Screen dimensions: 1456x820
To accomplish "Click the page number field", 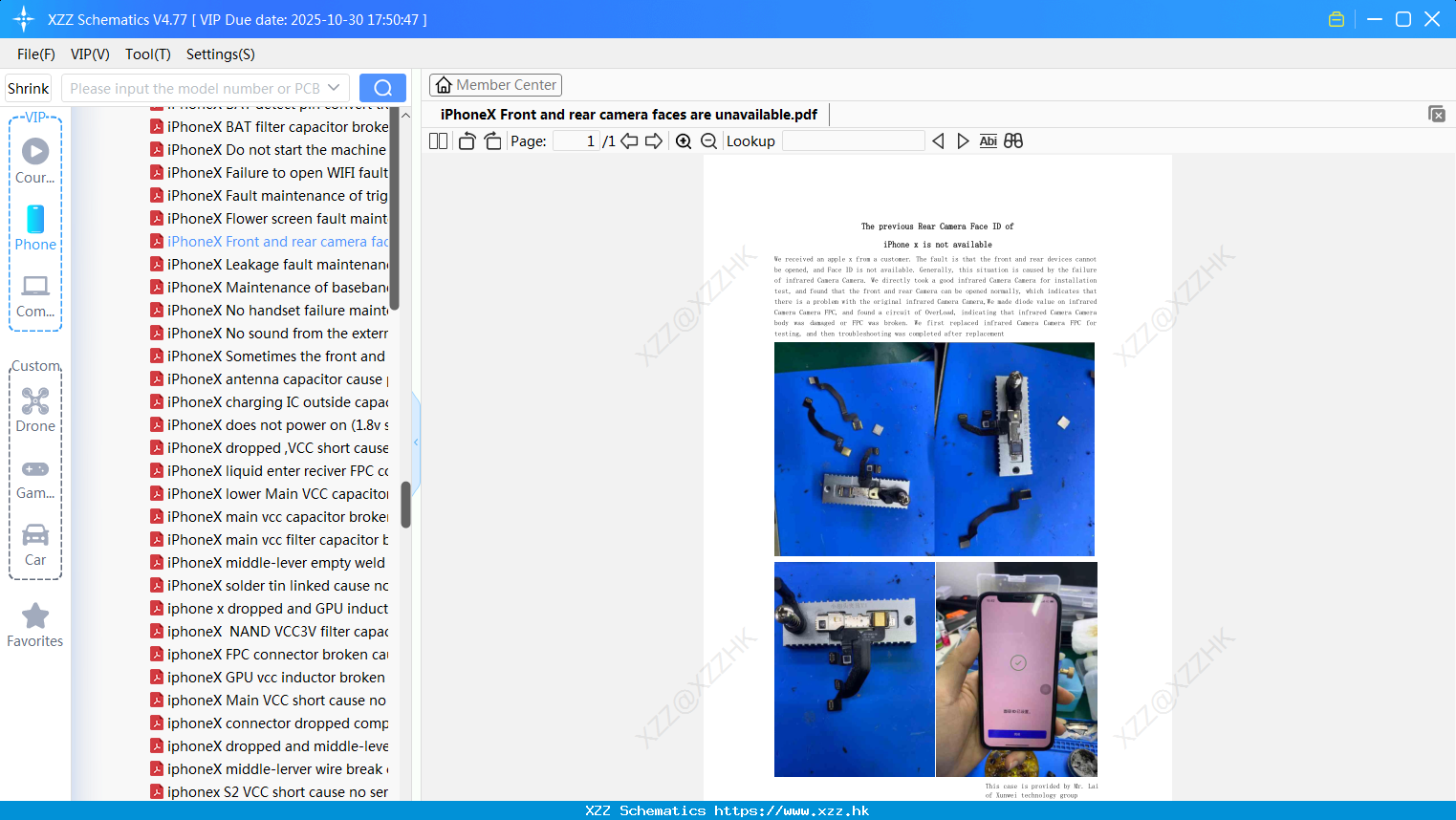I will (x=576, y=141).
